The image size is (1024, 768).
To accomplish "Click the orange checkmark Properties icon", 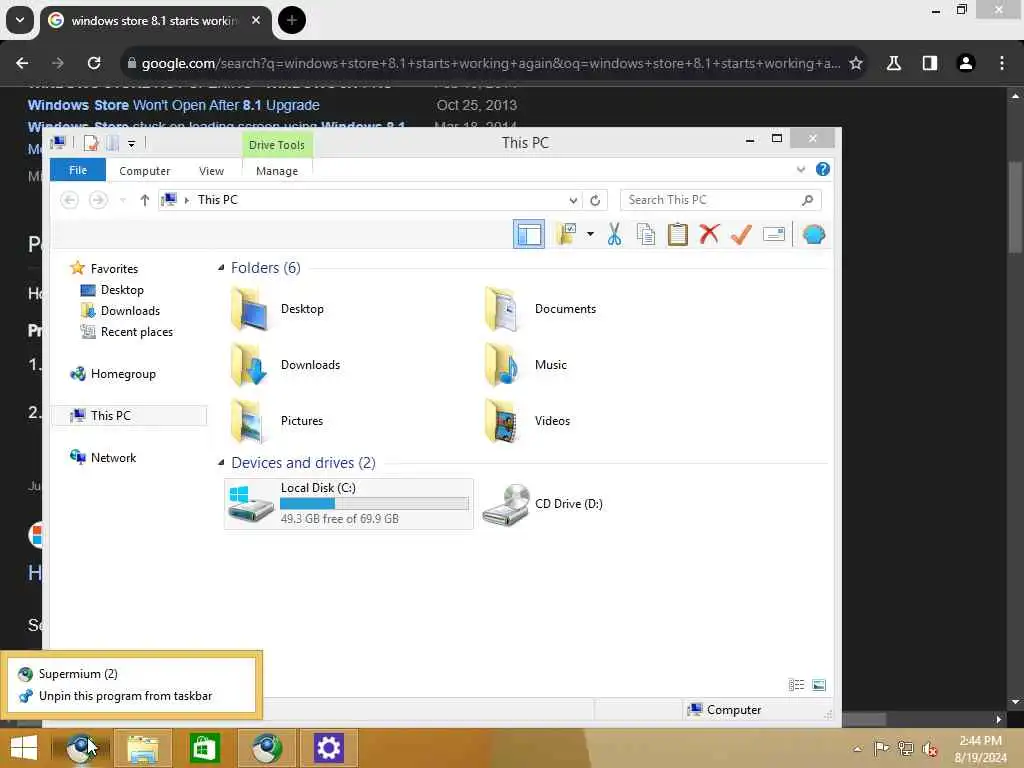I will pos(741,234).
